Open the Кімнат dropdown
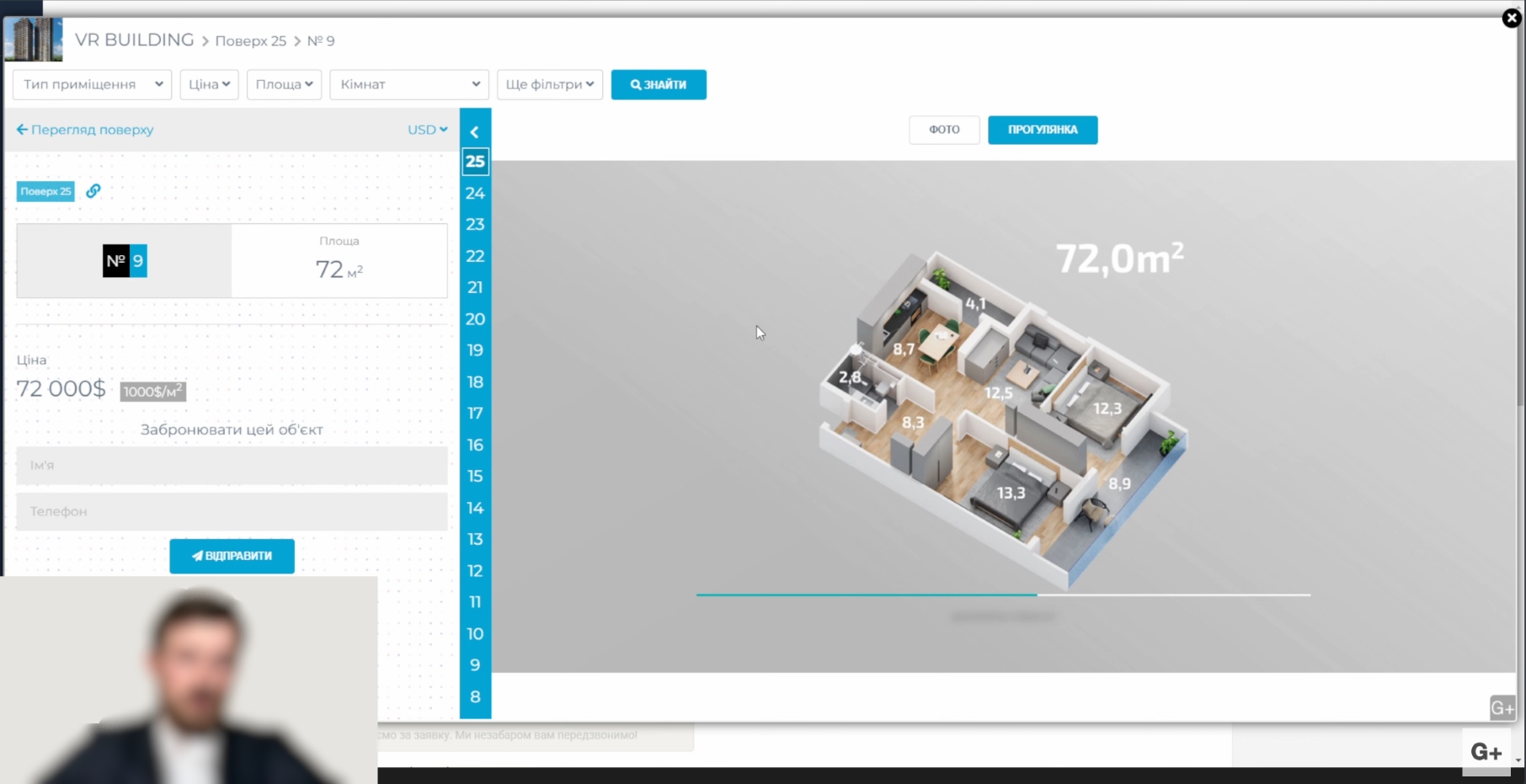The image size is (1526, 784). (x=409, y=84)
